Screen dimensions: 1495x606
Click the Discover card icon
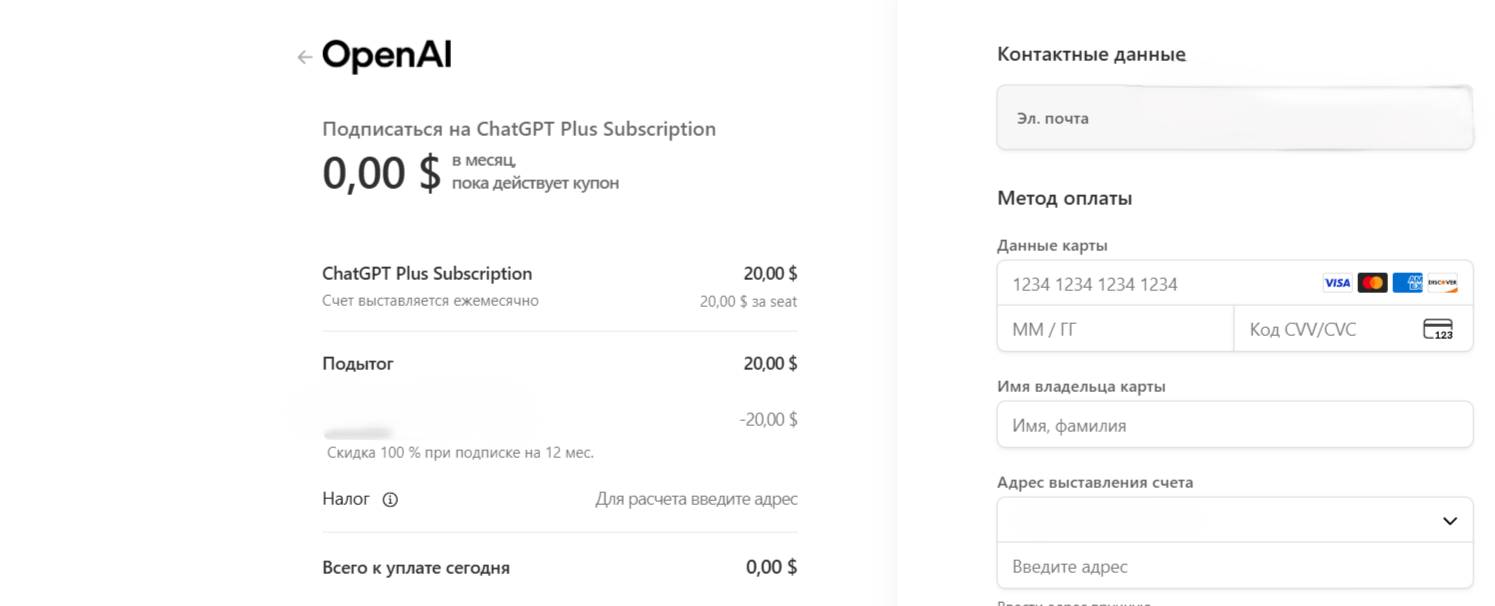pos(1442,283)
